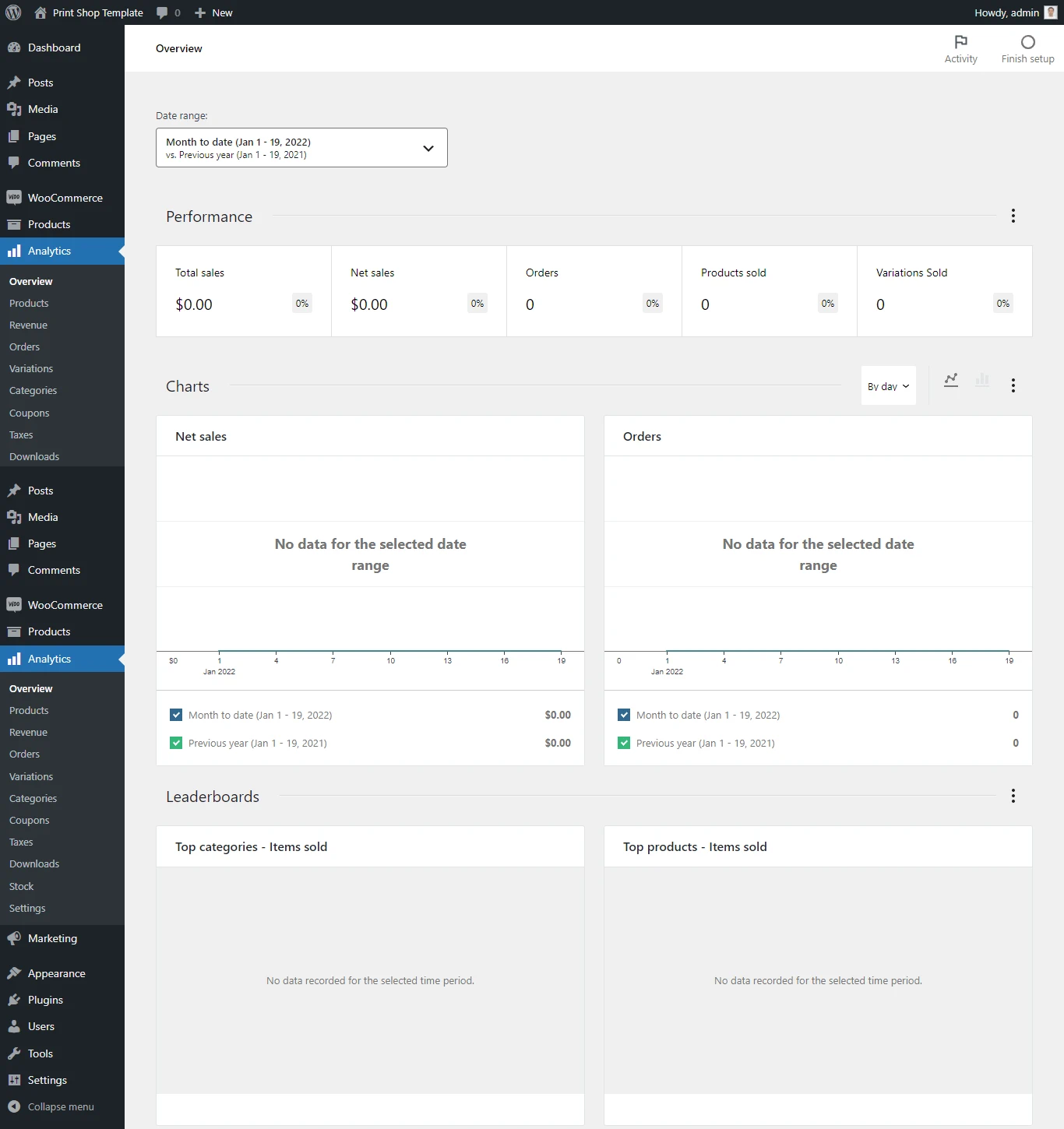Open the Plugins menu item
Image resolution: width=1064 pixels, height=1129 pixels.
(62, 1000)
